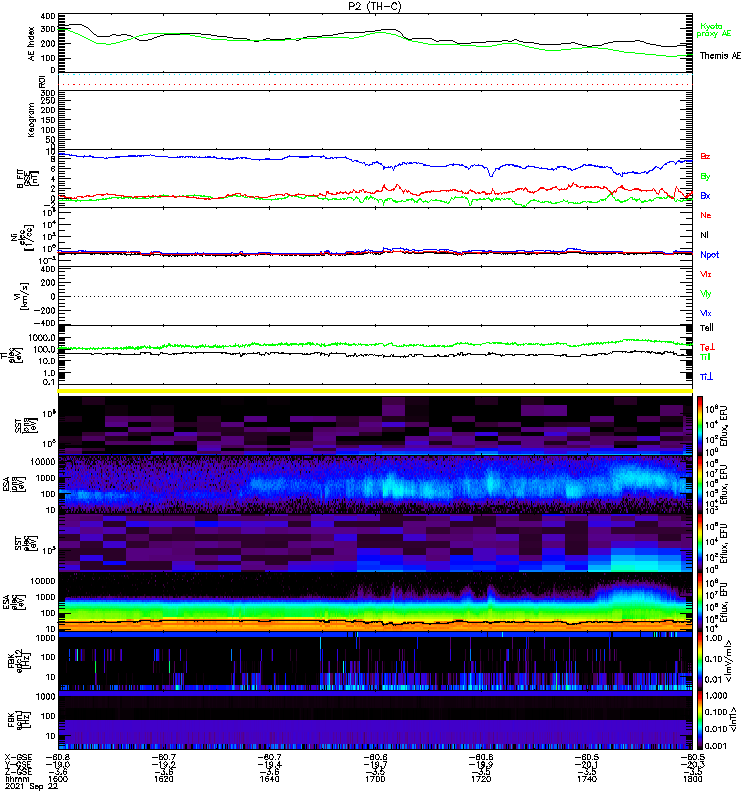Click the 1600 time axis tick label
750x800 pixels.
coord(58,779)
